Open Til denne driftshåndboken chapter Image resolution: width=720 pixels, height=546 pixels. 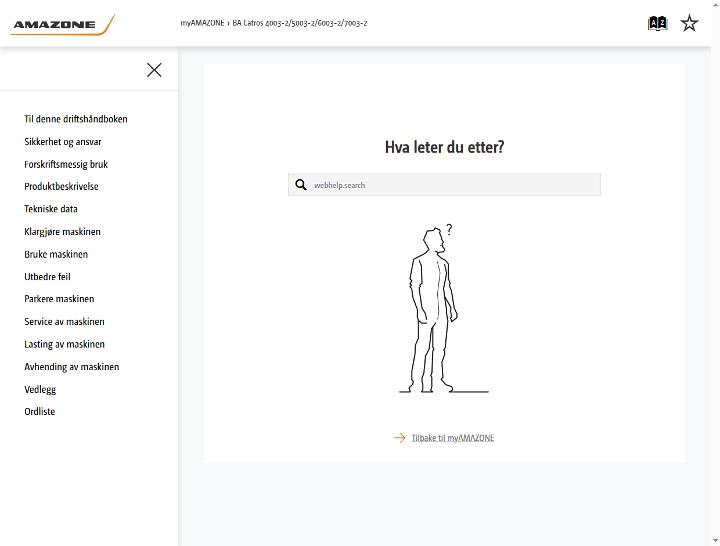[x=76, y=119]
